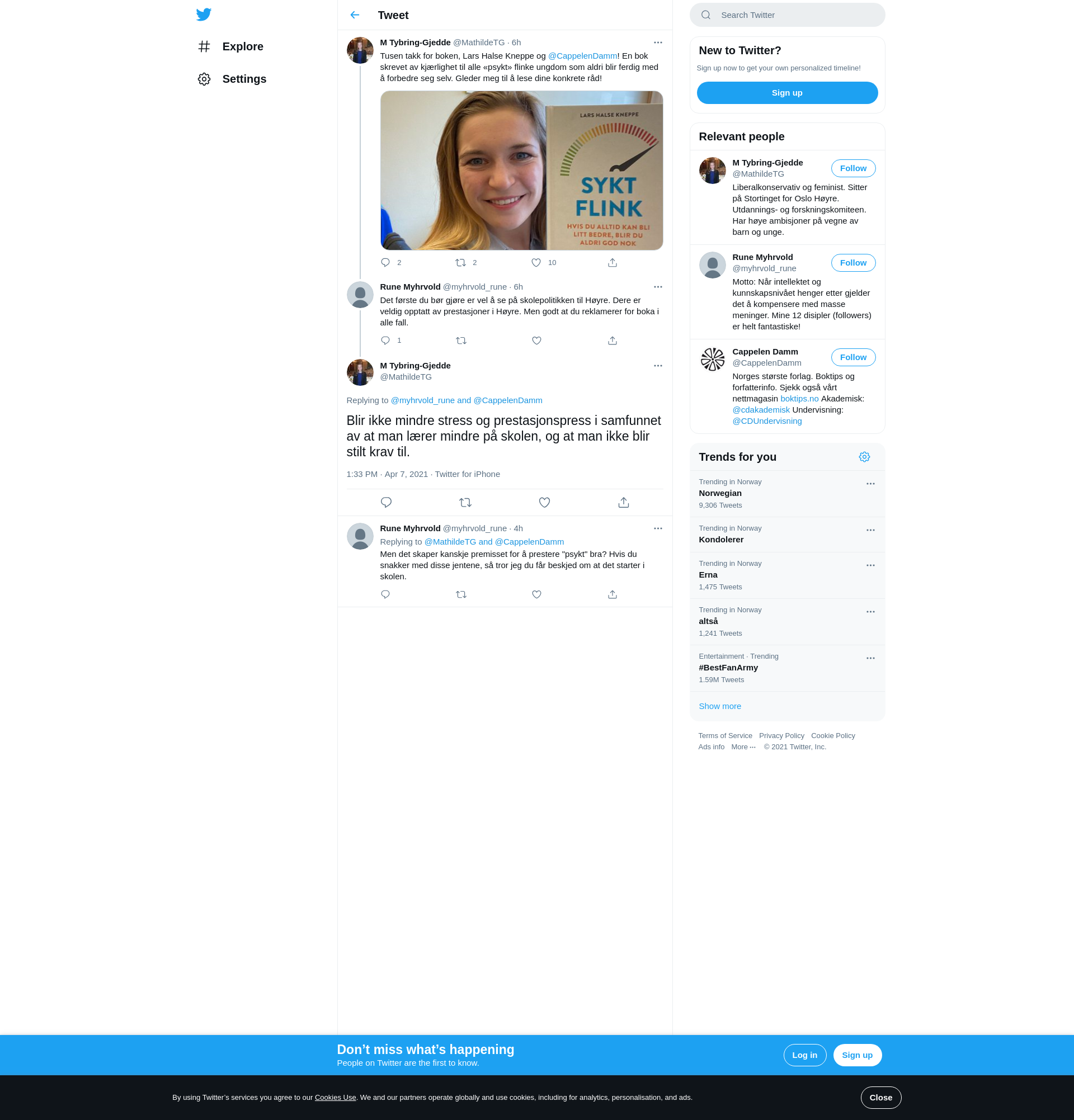Viewport: 1074px width, 1120px height.
Task: Open the @cdakademisk link
Action: point(761,410)
